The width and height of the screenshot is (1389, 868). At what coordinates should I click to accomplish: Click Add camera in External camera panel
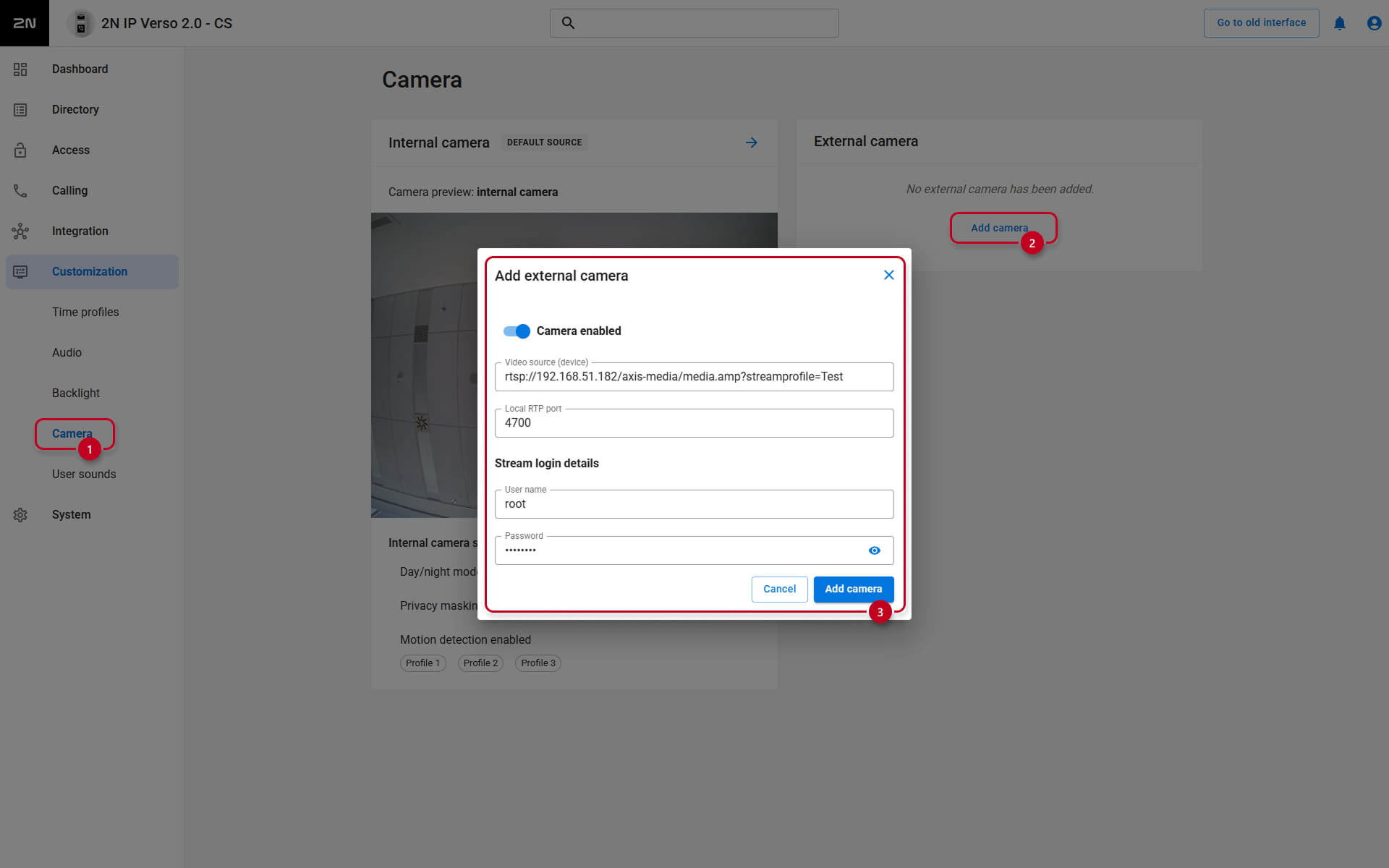tap(999, 228)
